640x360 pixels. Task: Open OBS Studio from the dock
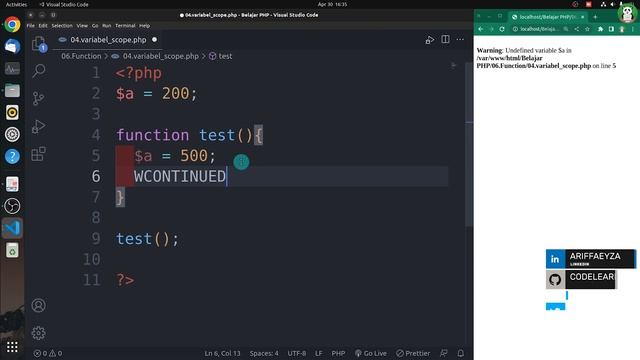(12, 206)
